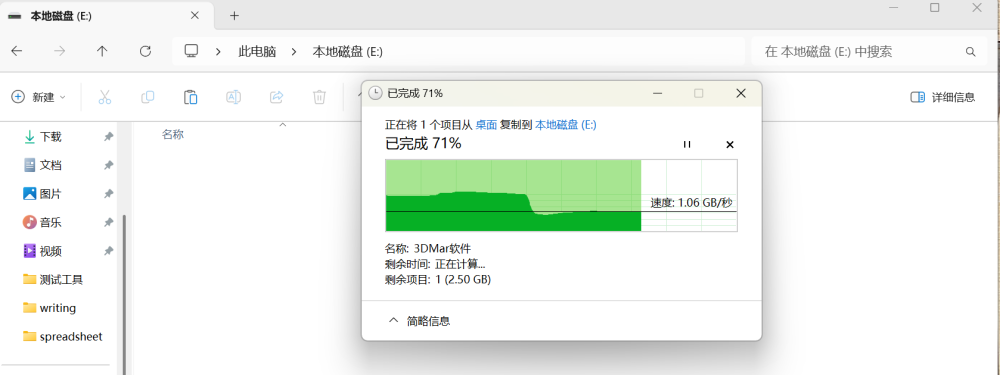Viewport: 1000px width, 375px height.
Task: Click the 名称 column header
Action: [x=173, y=135]
